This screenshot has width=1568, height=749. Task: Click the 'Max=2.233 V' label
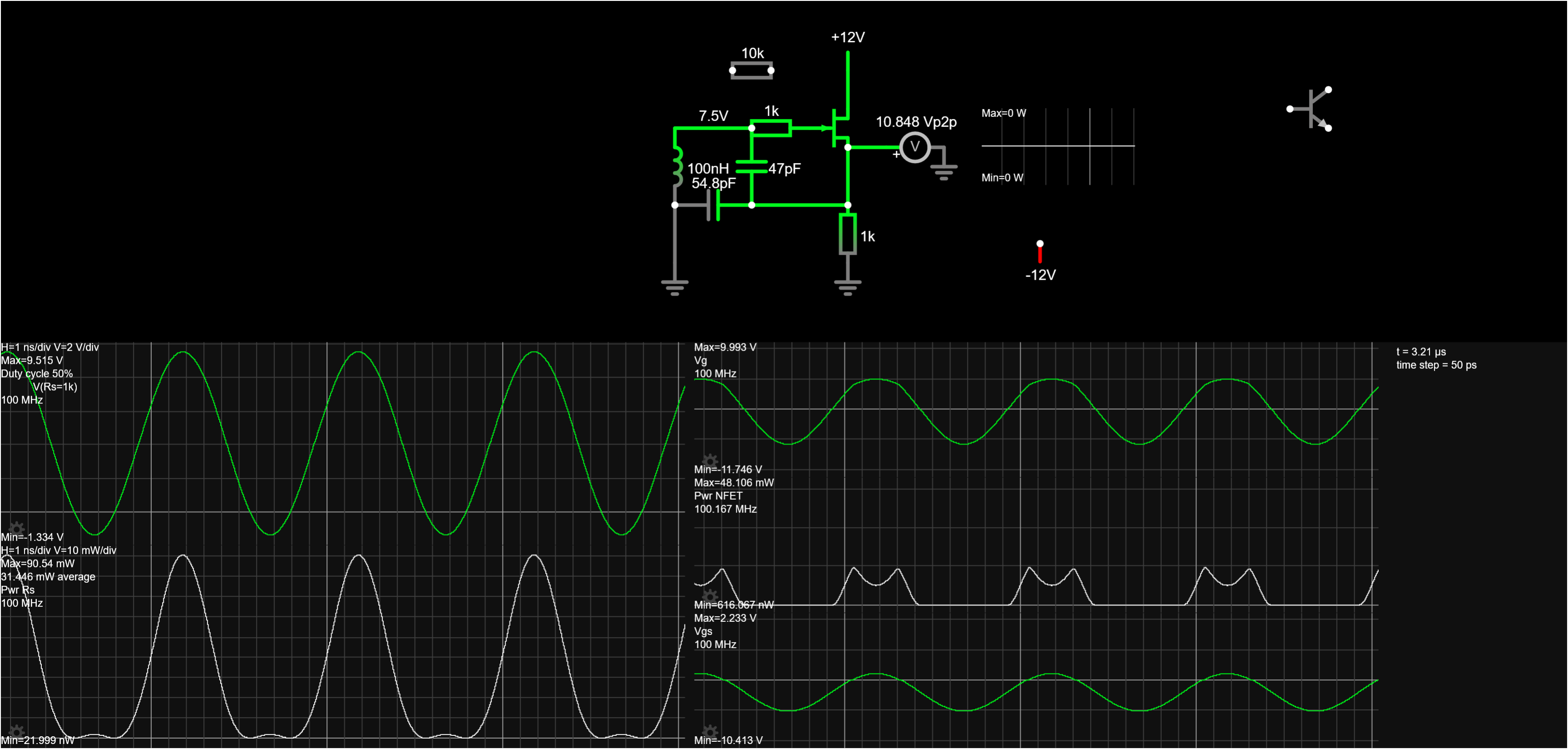(725, 618)
